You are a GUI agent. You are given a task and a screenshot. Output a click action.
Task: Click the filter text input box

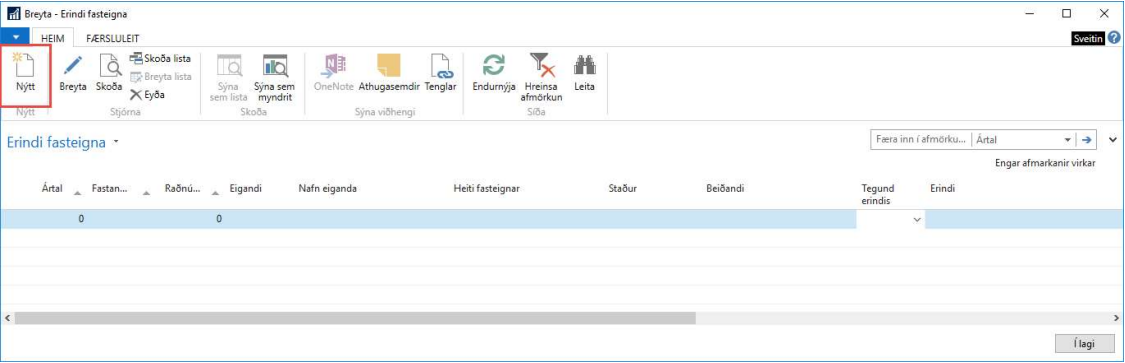[x=919, y=140]
